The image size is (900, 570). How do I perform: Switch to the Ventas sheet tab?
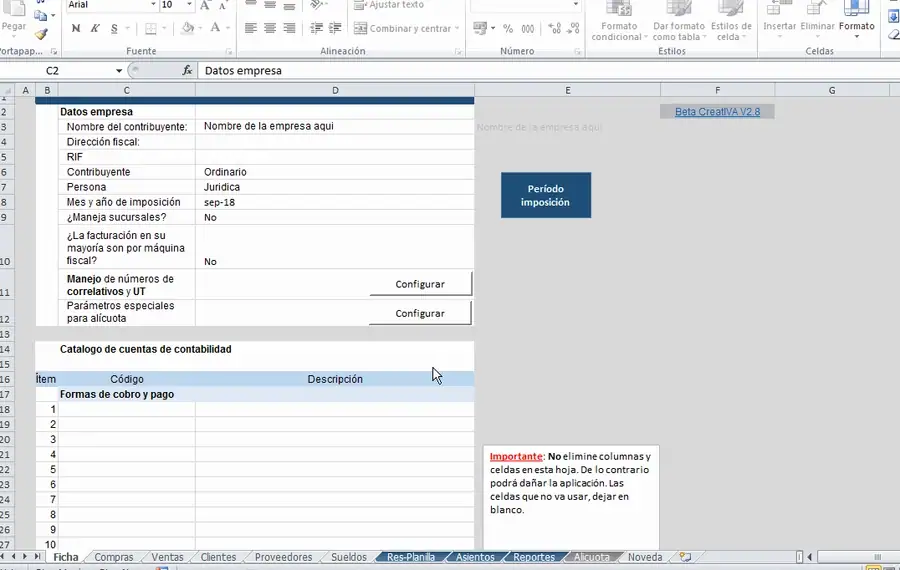point(167,557)
